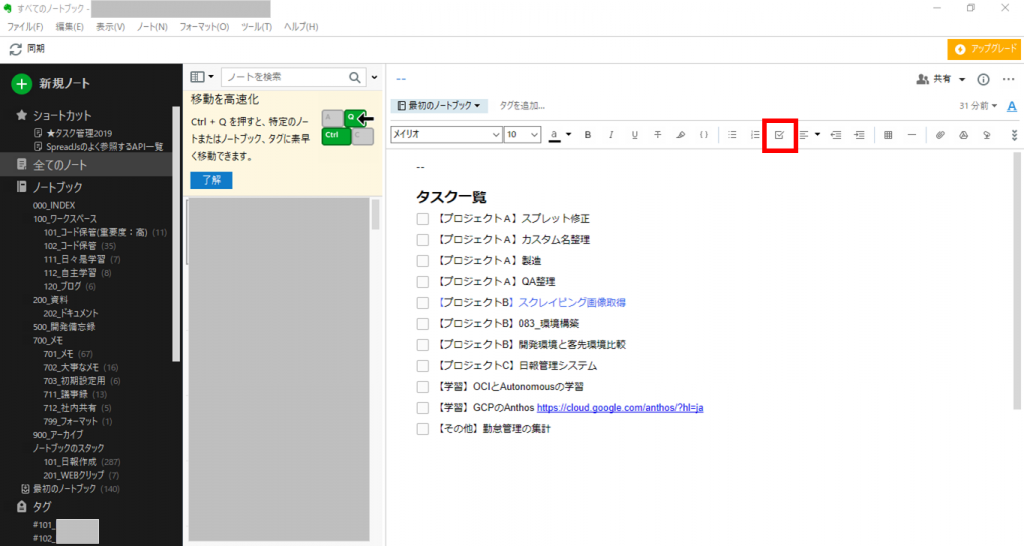Open the 共有 share dropdown

940,80
